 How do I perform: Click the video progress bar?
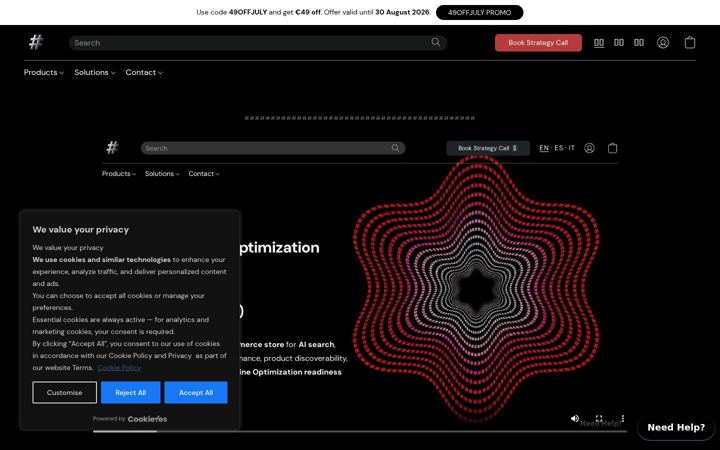click(x=360, y=431)
